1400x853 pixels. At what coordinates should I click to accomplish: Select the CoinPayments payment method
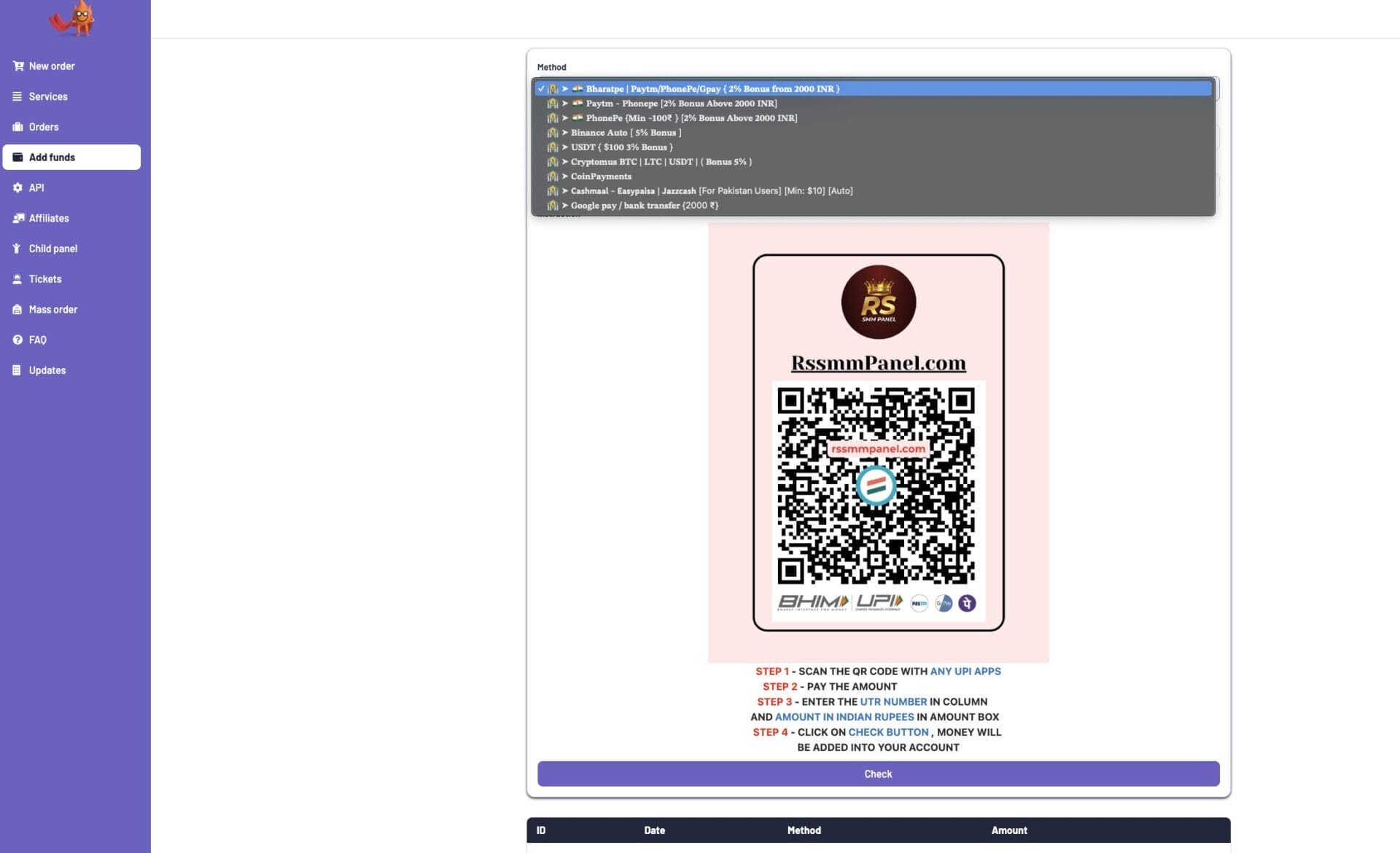[600, 176]
